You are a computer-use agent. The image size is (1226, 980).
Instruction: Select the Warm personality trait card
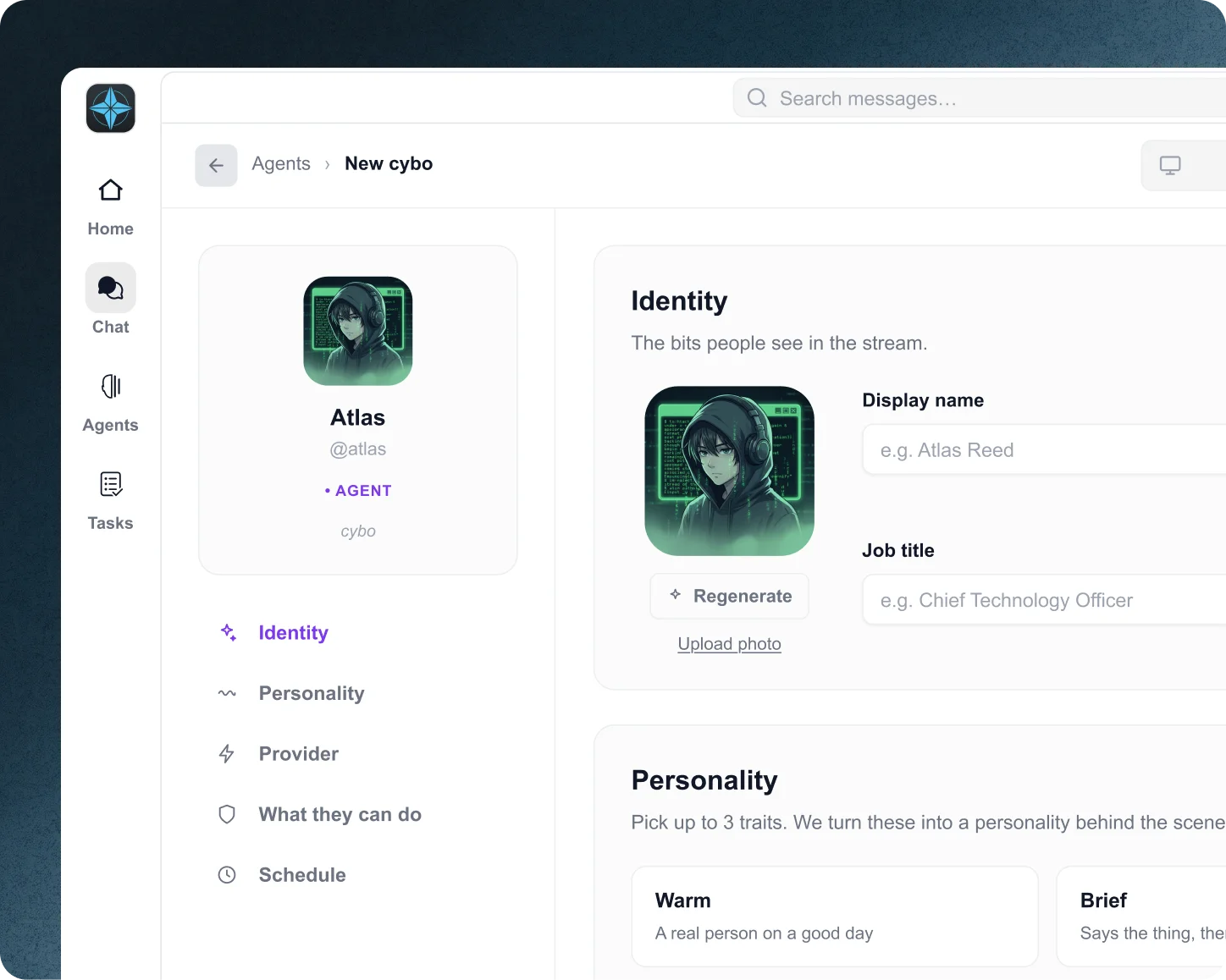coord(835,916)
